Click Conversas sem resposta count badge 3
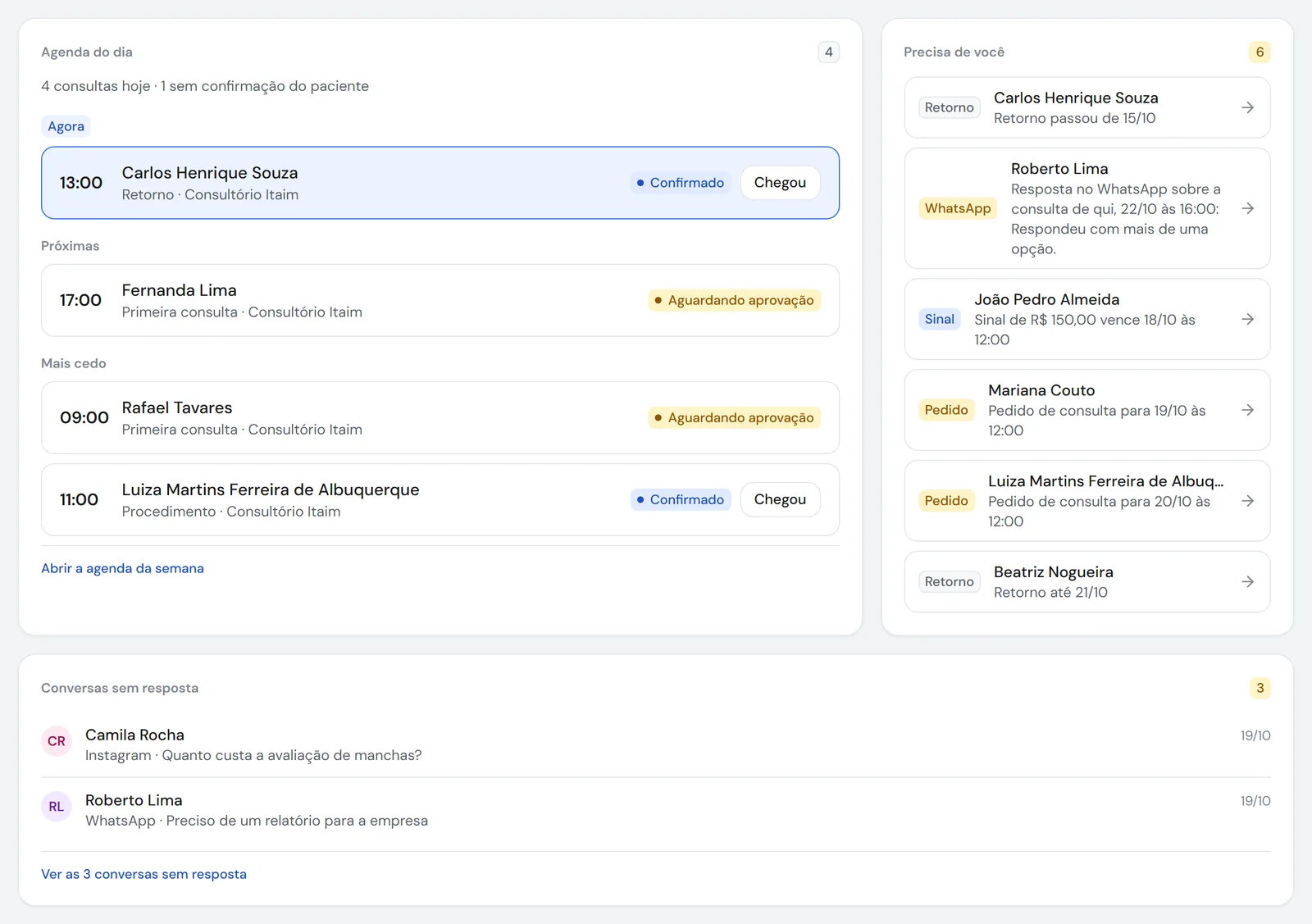Image resolution: width=1312 pixels, height=924 pixels. point(1260,688)
